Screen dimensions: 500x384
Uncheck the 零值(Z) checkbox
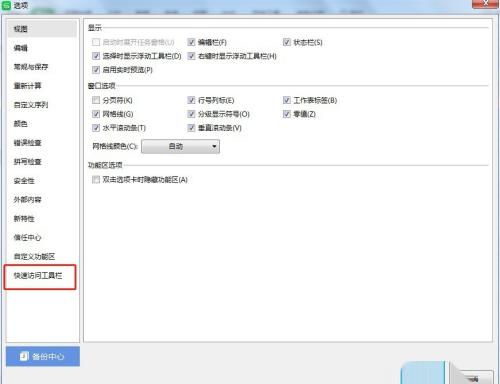(x=287, y=114)
